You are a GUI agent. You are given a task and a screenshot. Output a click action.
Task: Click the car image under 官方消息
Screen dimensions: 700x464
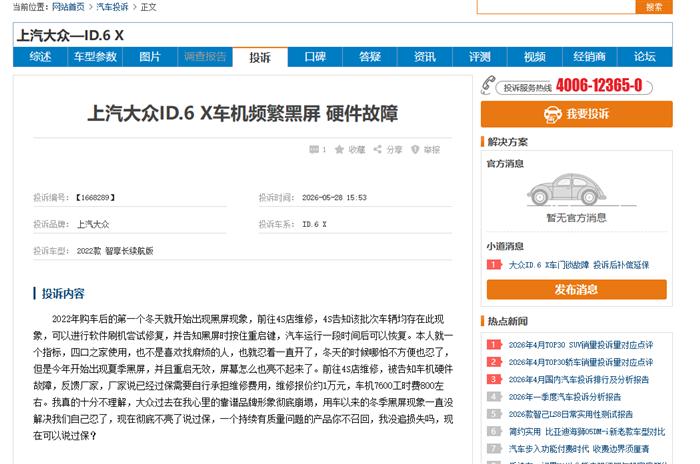pos(567,189)
